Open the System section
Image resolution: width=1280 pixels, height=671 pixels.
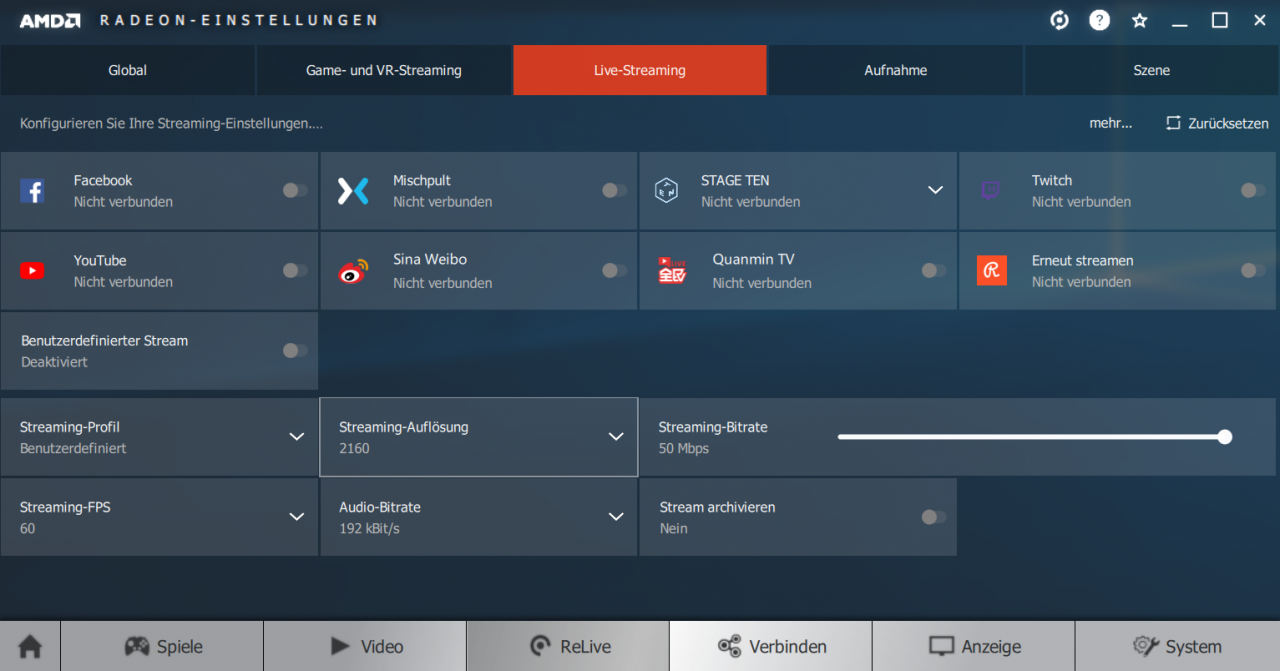pos(1177,646)
